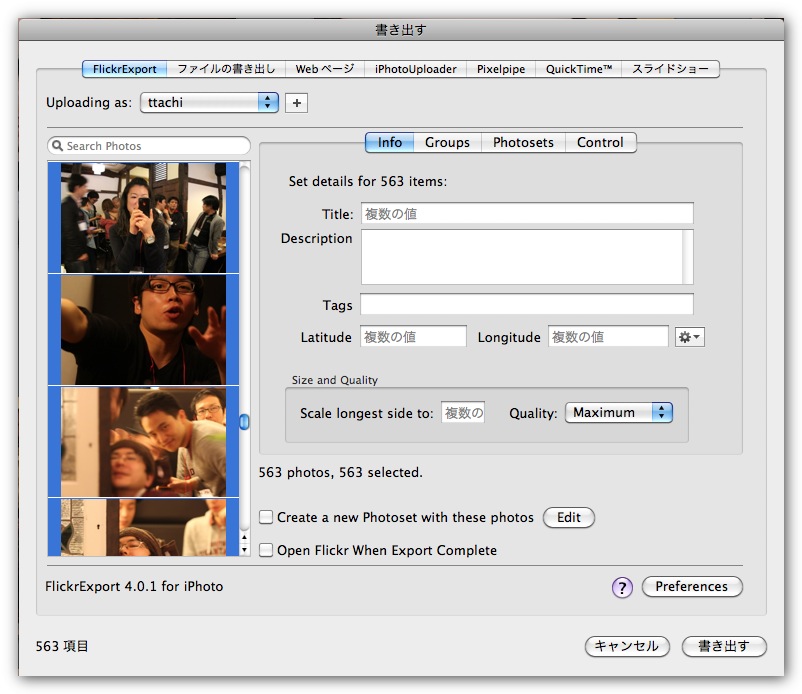Viewport: 802px width, 694px height.
Task: Expand the Quality Maximum dropdown
Action: pyautogui.click(x=618, y=412)
